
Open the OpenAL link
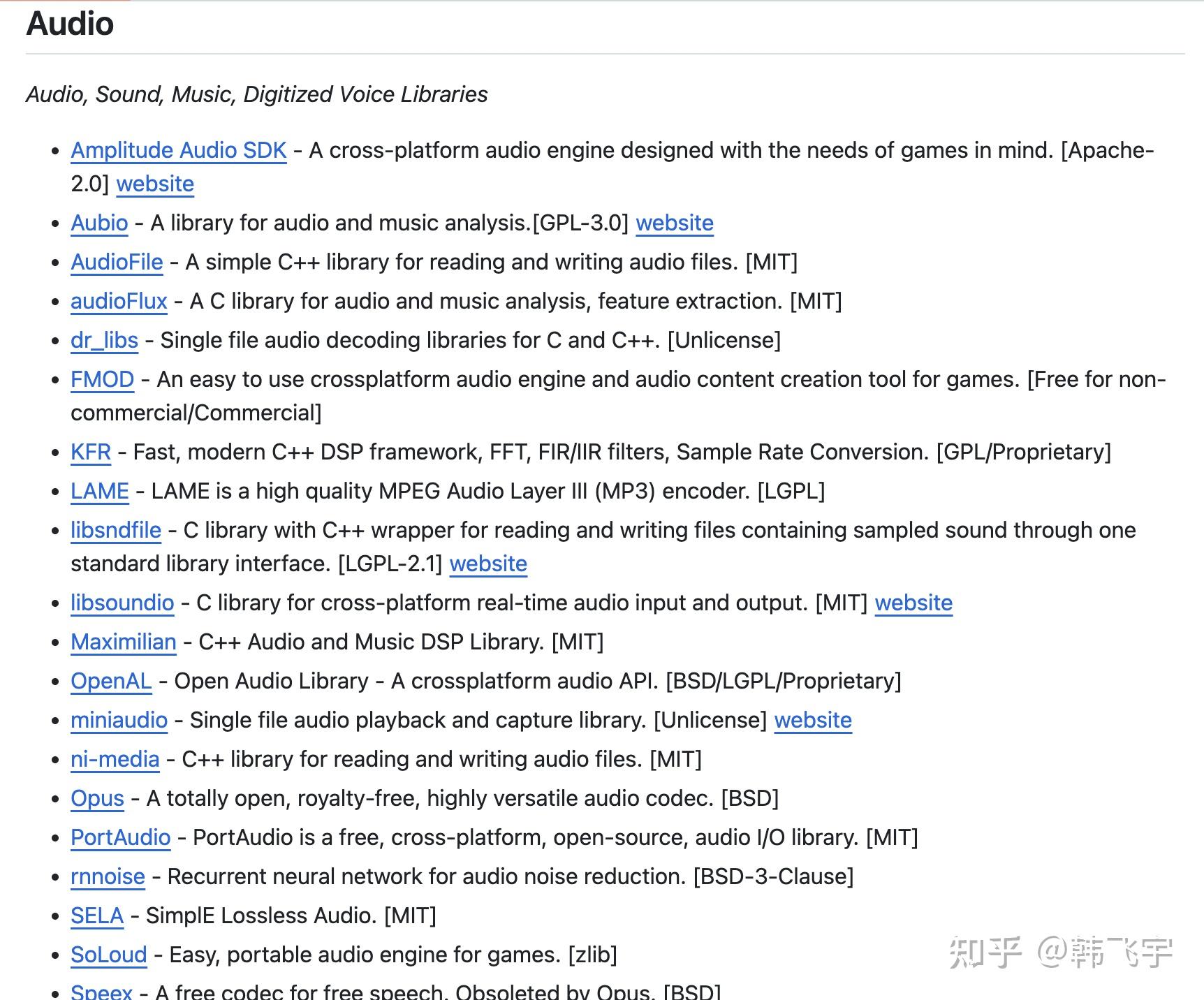coord(110,681)
